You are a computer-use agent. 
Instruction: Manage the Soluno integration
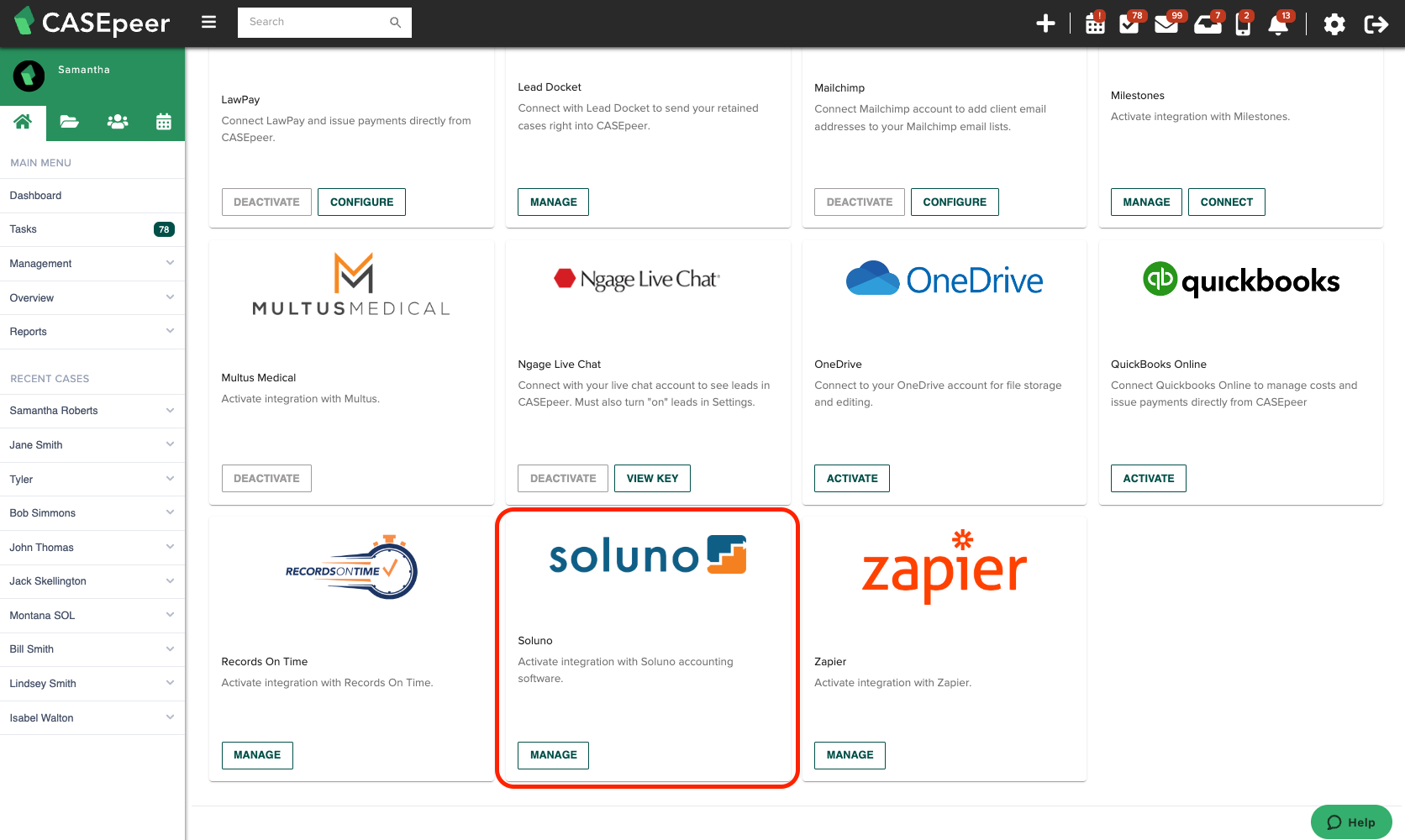click(x=554, y=755)
